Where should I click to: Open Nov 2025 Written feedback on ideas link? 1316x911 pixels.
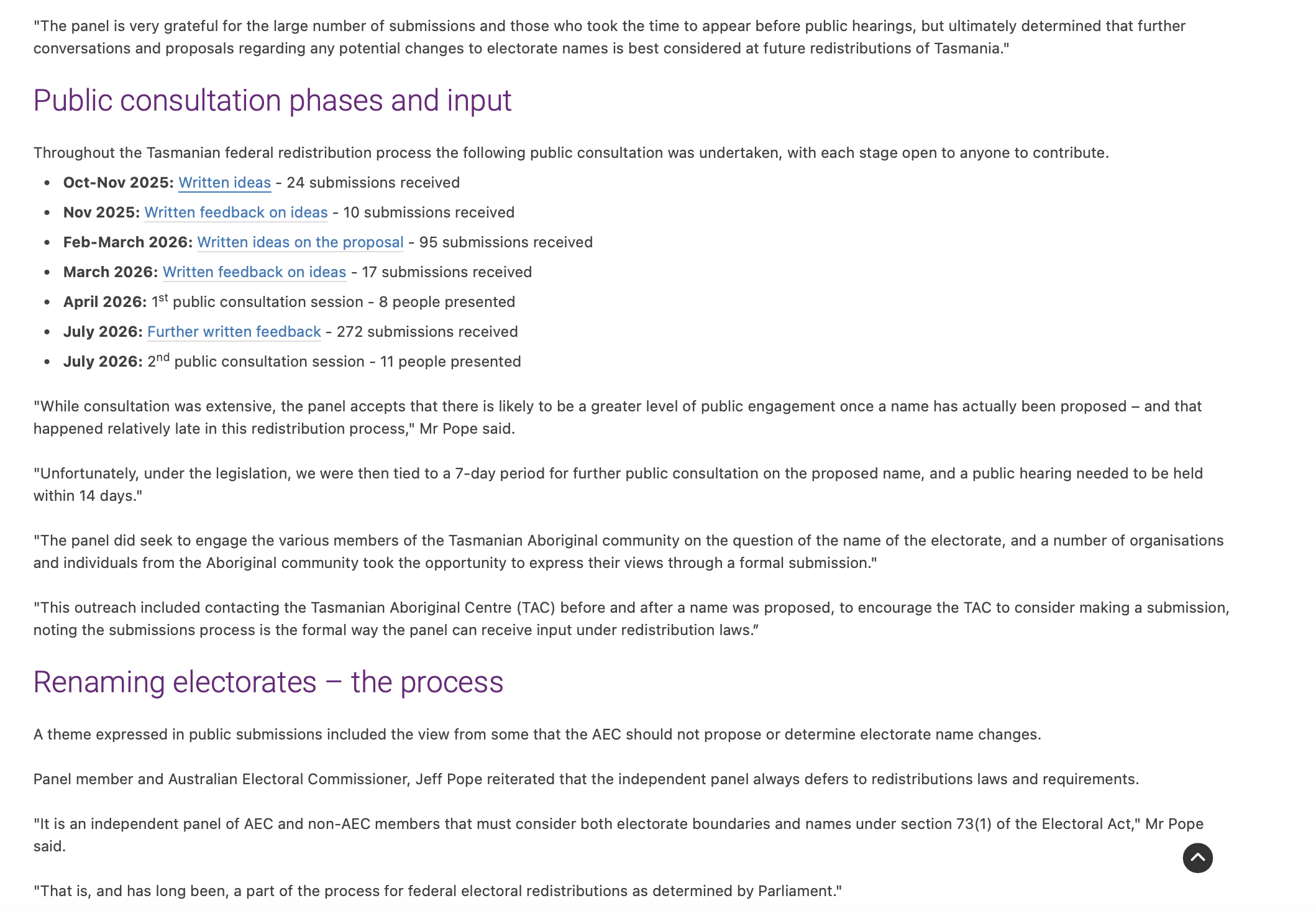236,213
